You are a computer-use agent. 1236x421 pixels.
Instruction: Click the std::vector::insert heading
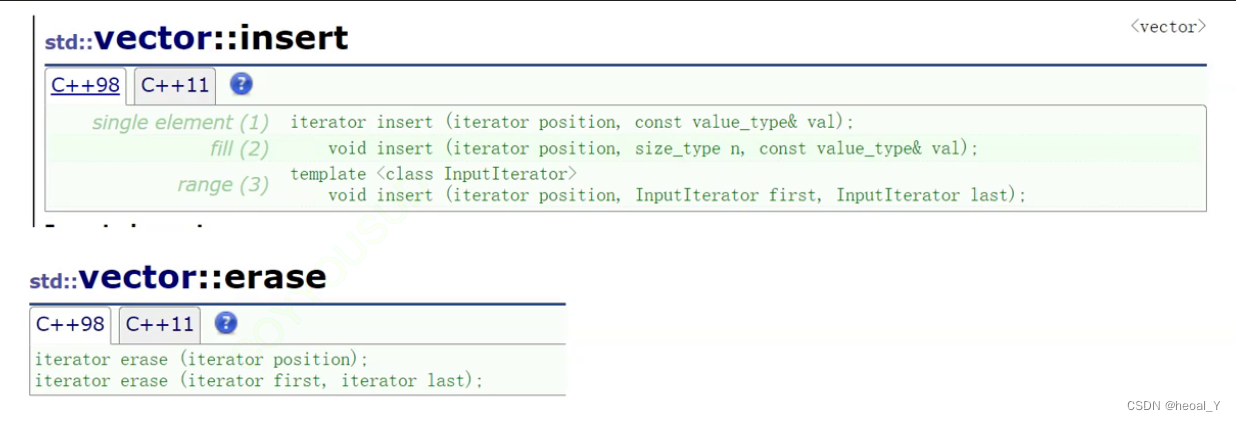click(x=196, y=38)
